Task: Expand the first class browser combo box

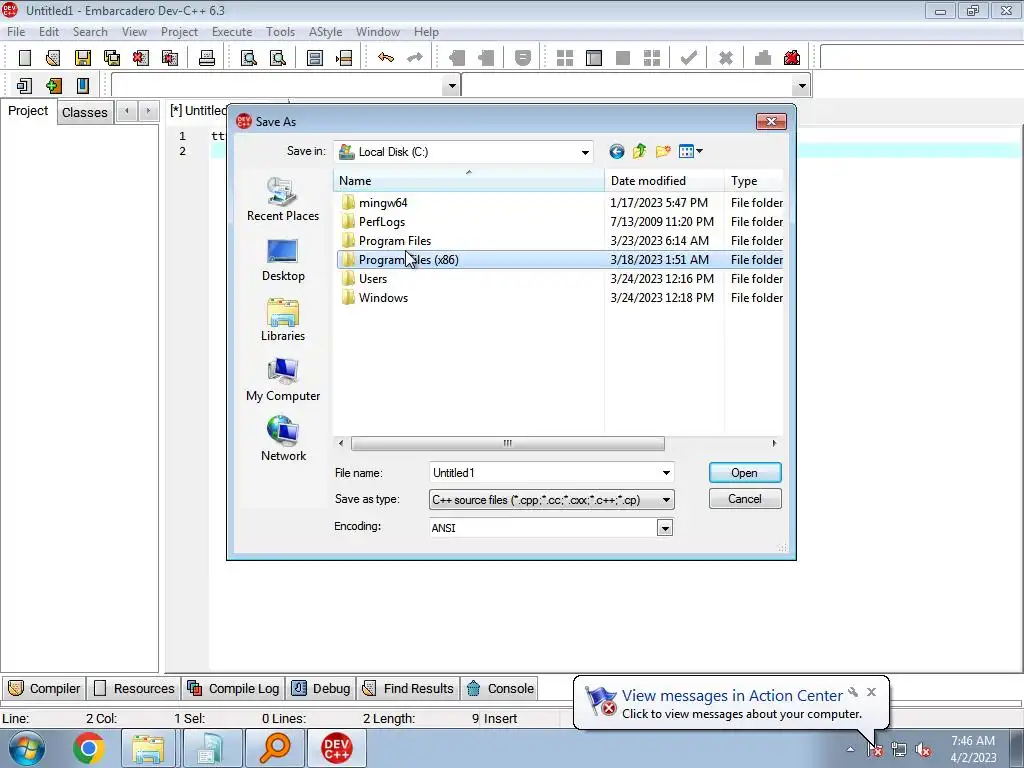Action: point(451,86)
